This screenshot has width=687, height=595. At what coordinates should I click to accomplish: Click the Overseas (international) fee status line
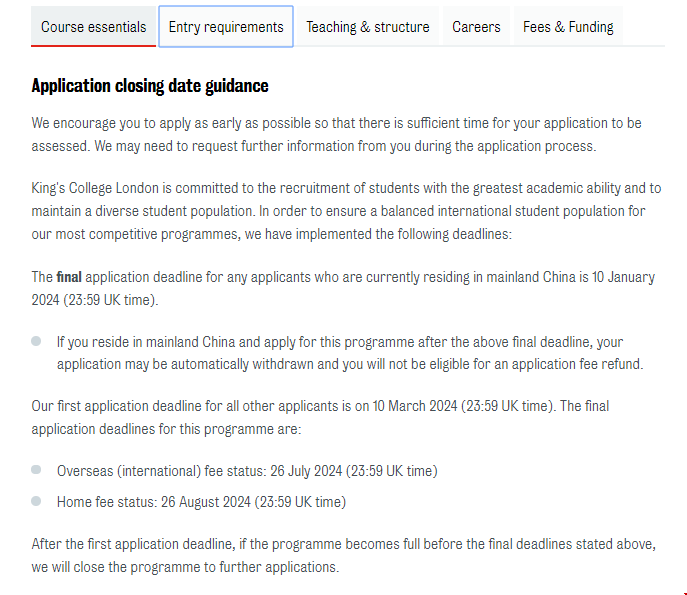(247, 471)
